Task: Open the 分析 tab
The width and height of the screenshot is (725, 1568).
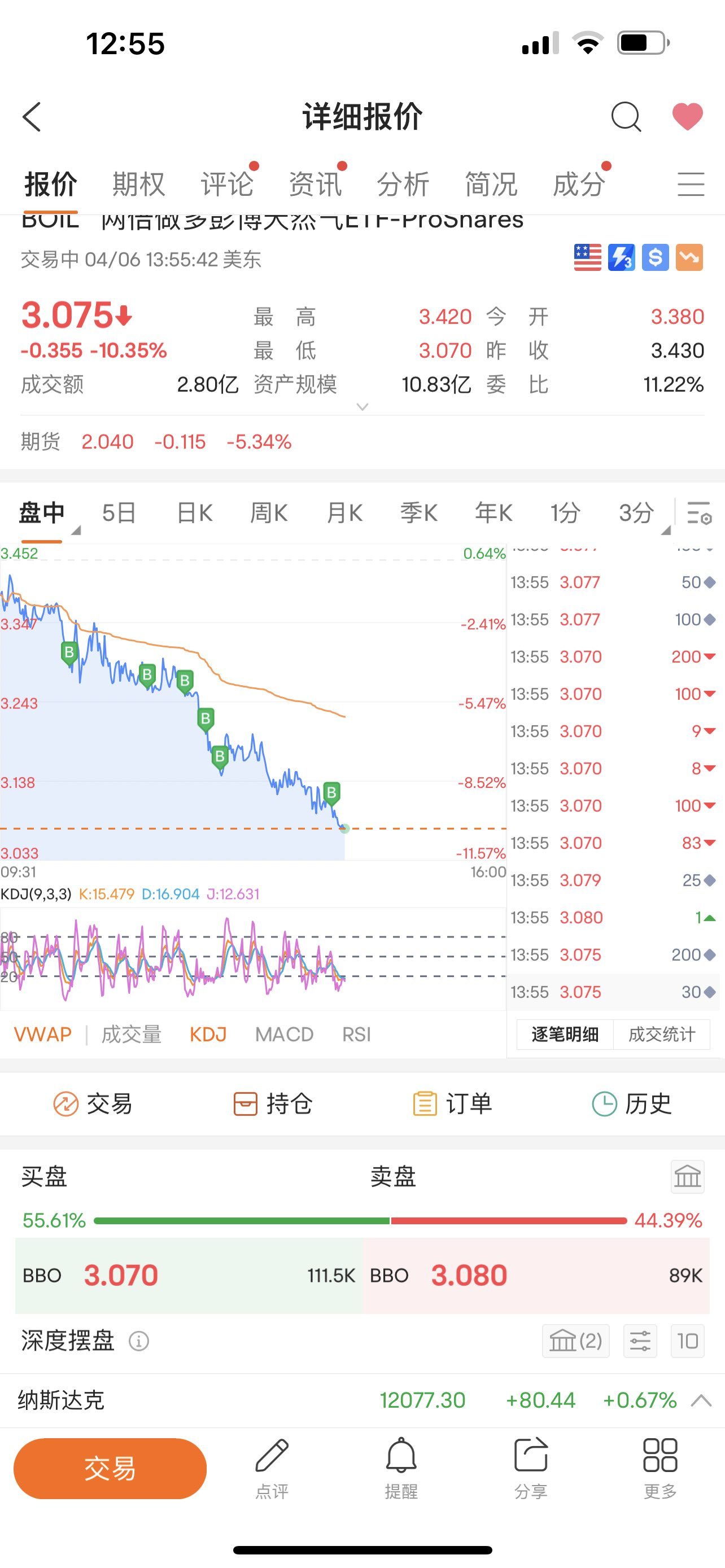Action: pos(403,184)
